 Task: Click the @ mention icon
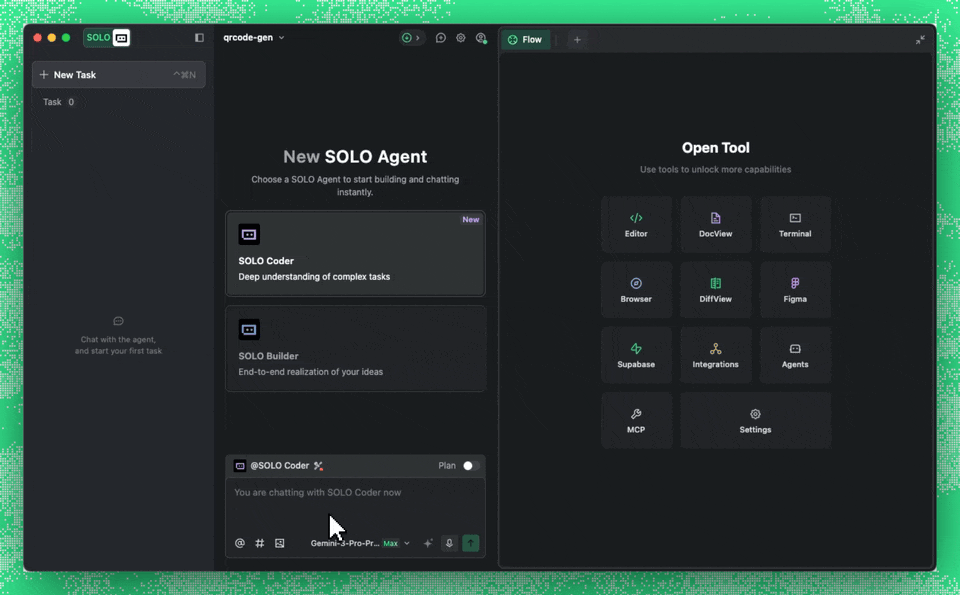point(240,543)
